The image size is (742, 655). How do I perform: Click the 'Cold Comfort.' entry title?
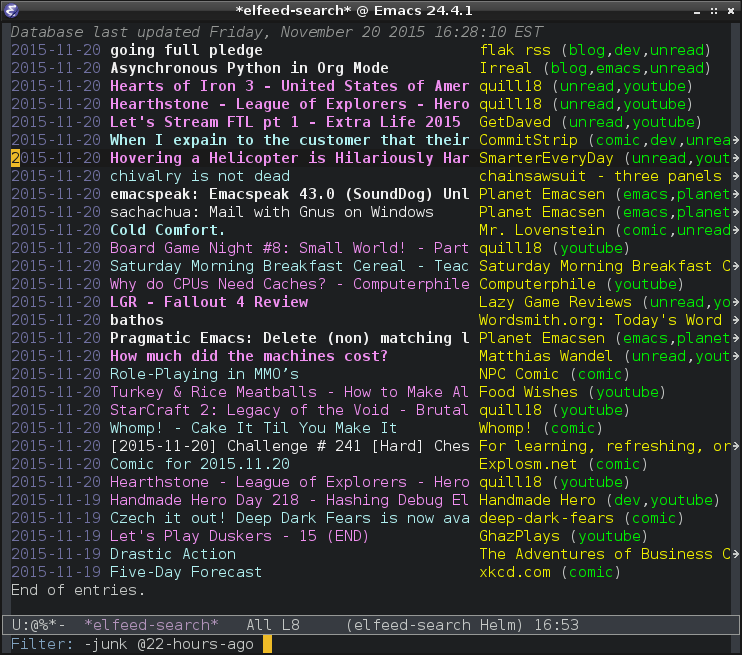point(168,230)
